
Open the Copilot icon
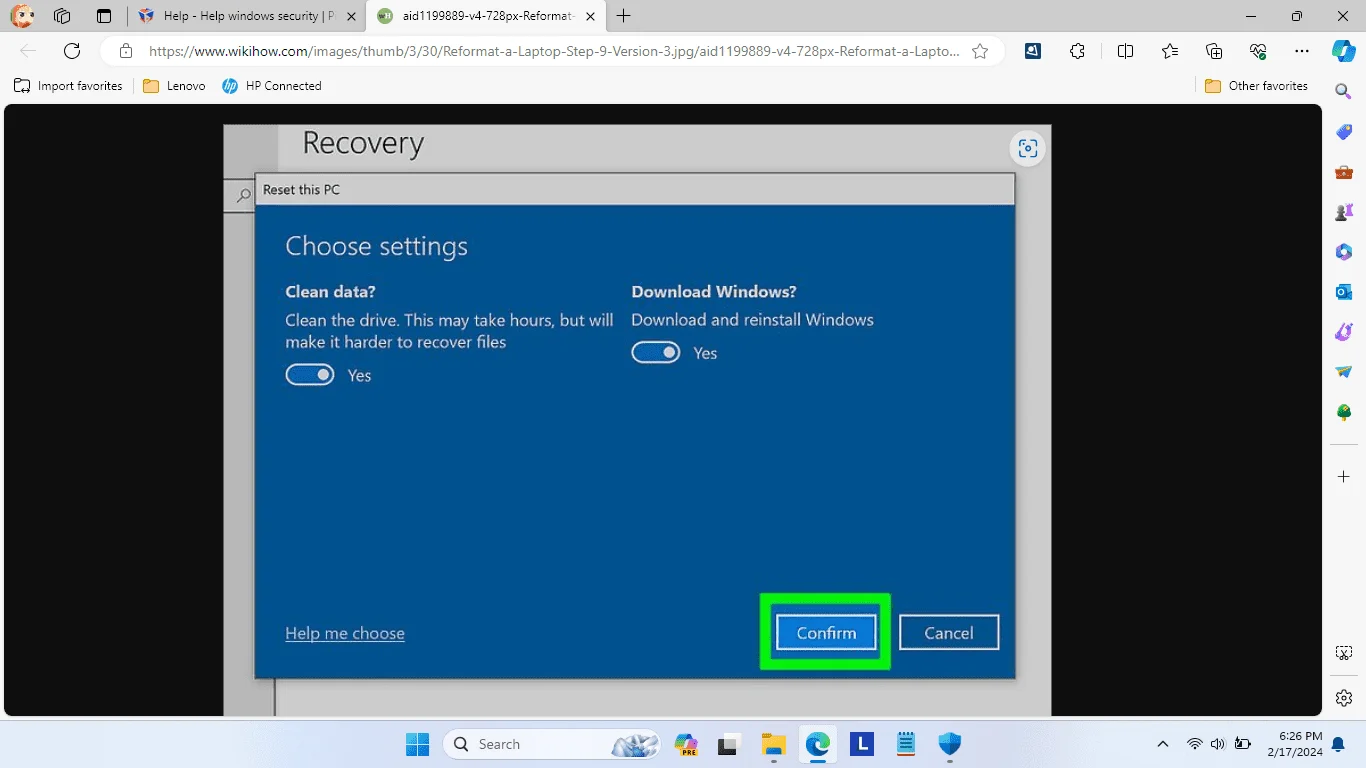tap(1344, 51)
